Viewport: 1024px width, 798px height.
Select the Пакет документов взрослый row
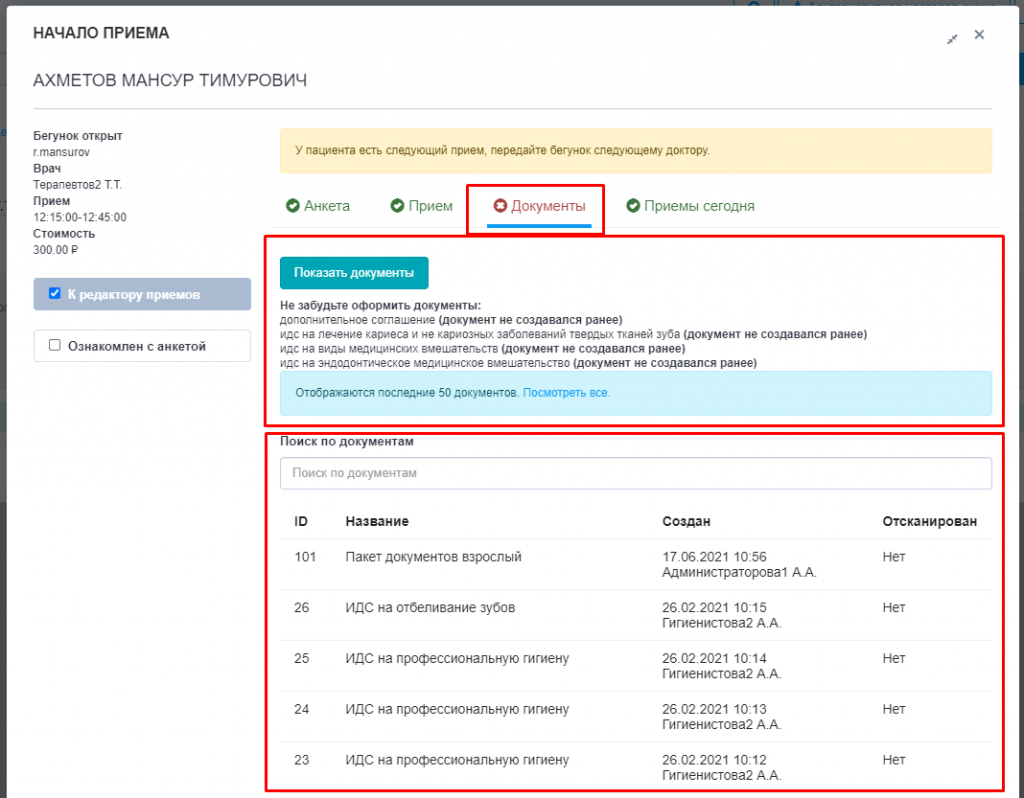click(x=635, y=564)
